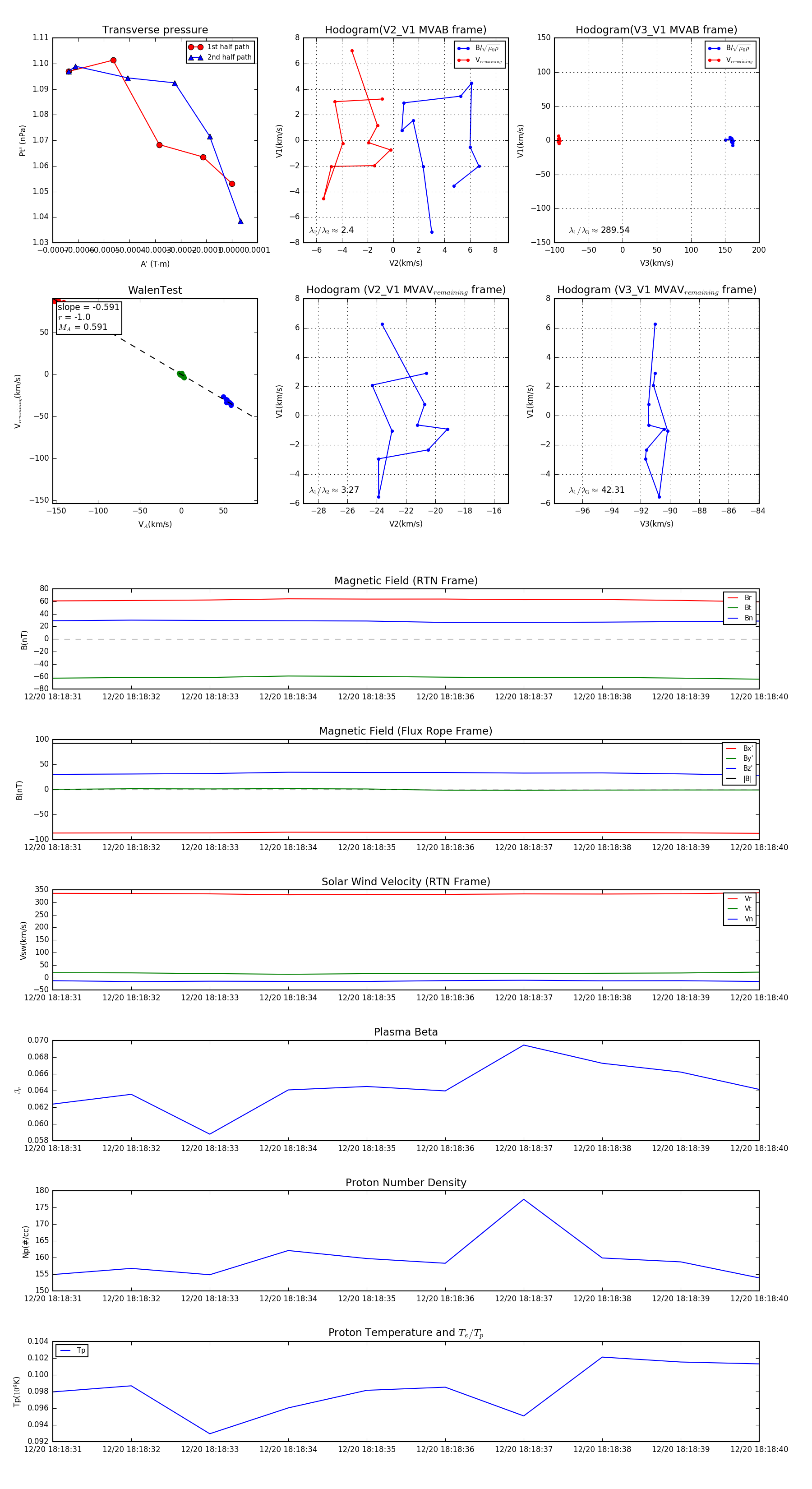Click the "Proton Temperature and Te/Tp" title
Screen dimensions: 812x1489
(406, 1333)
